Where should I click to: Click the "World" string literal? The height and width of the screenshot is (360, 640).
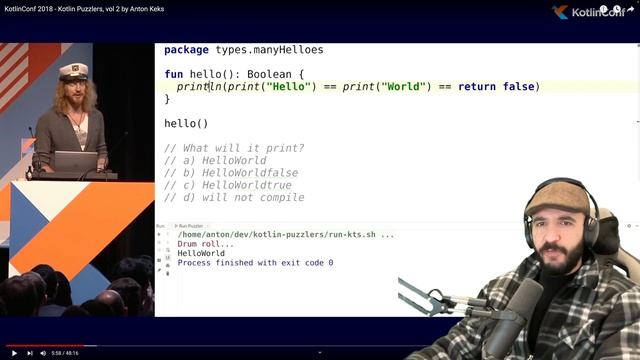tap(403, 87)
